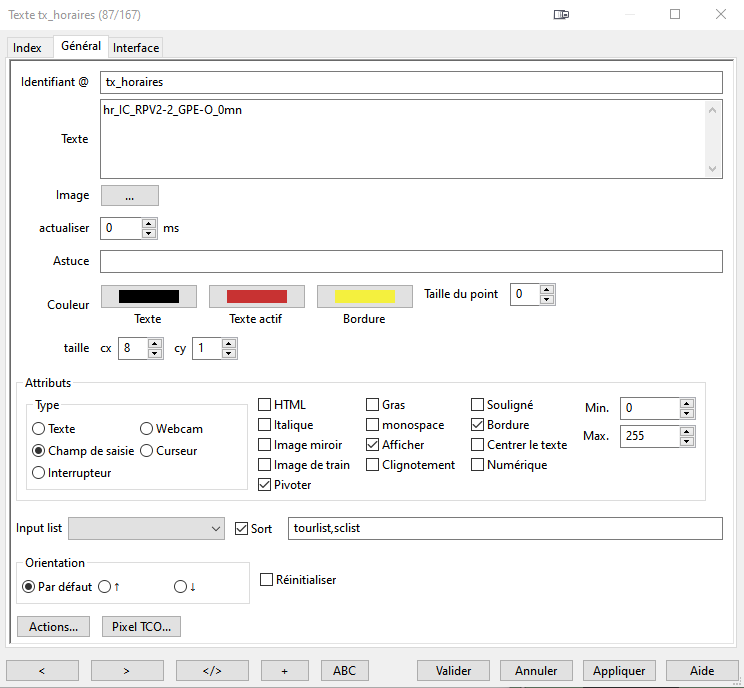Go to previous record with < button
The image size is (744, 688).
(42, 670)
